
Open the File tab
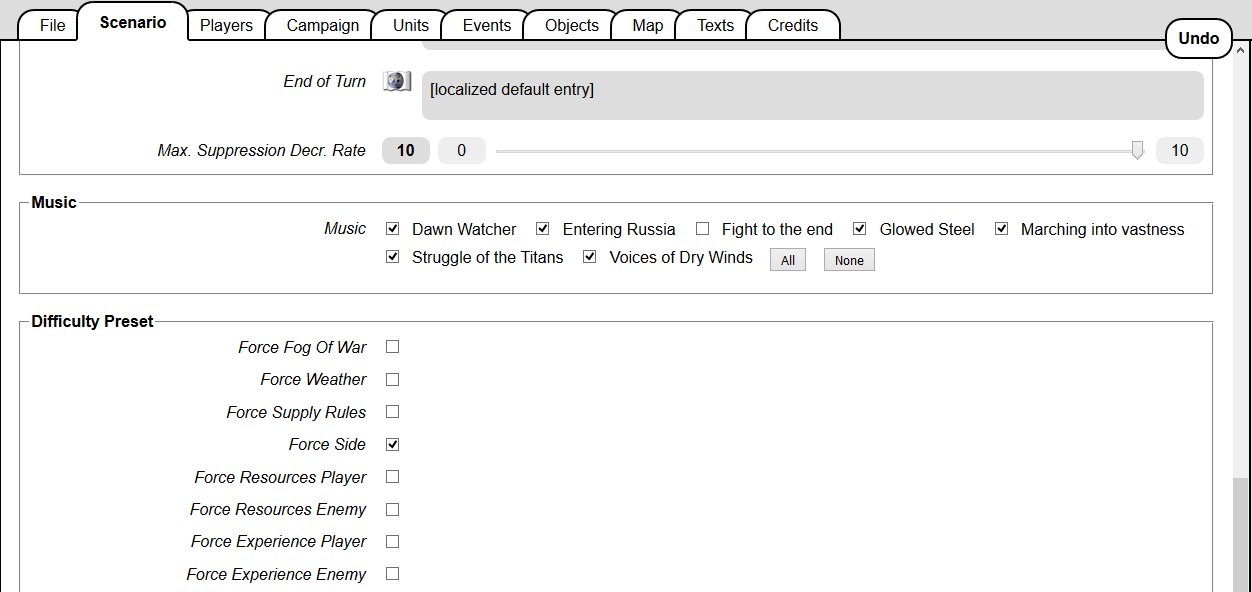point(52,25)
